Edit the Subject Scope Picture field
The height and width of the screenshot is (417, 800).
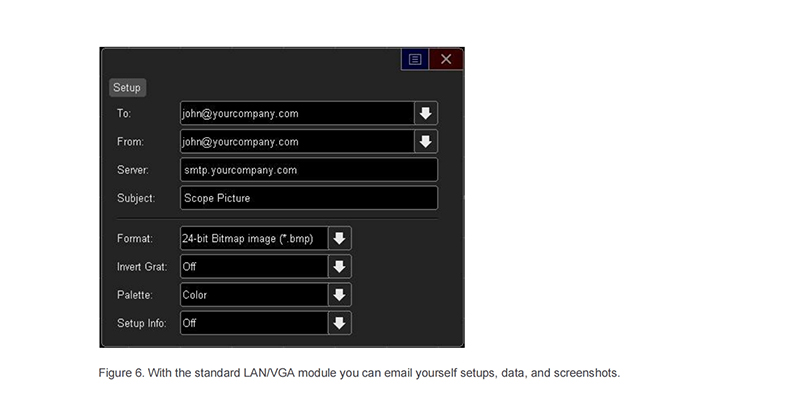[309, 198]
